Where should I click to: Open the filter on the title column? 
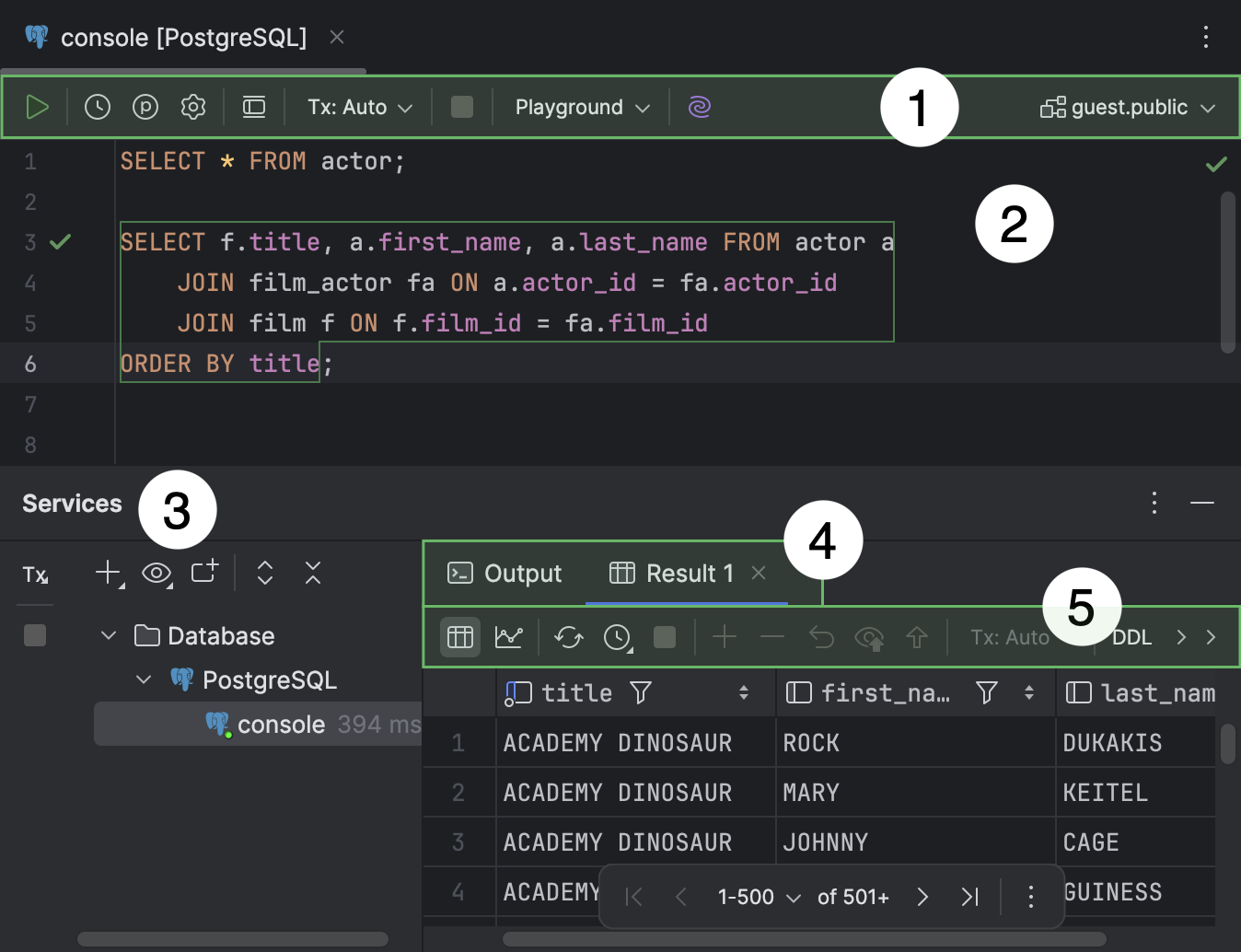pos(642,692)
